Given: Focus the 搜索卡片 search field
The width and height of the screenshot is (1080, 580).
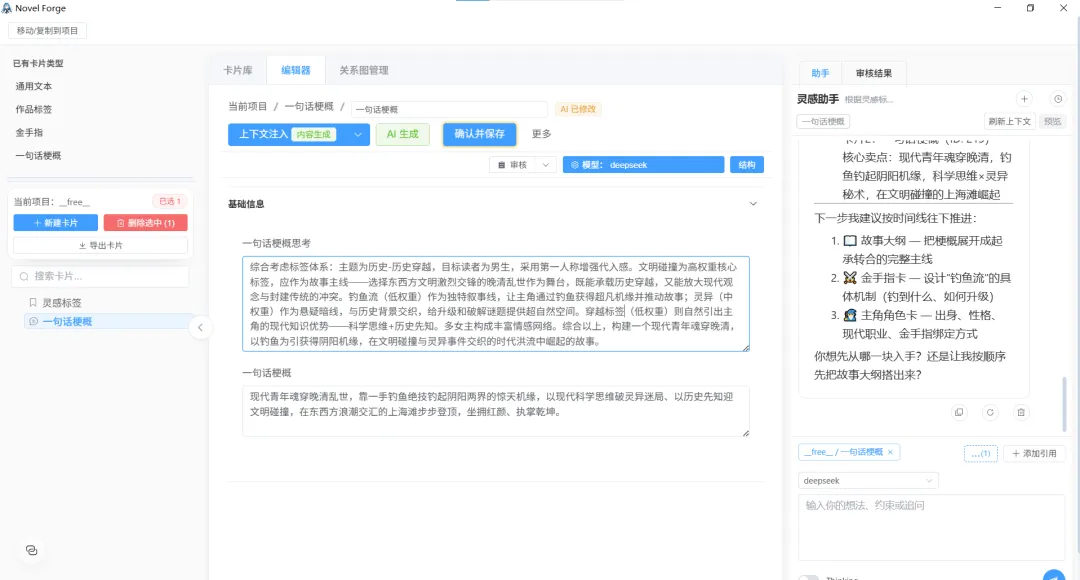Looking at the screenshot, I should point(101,276).
